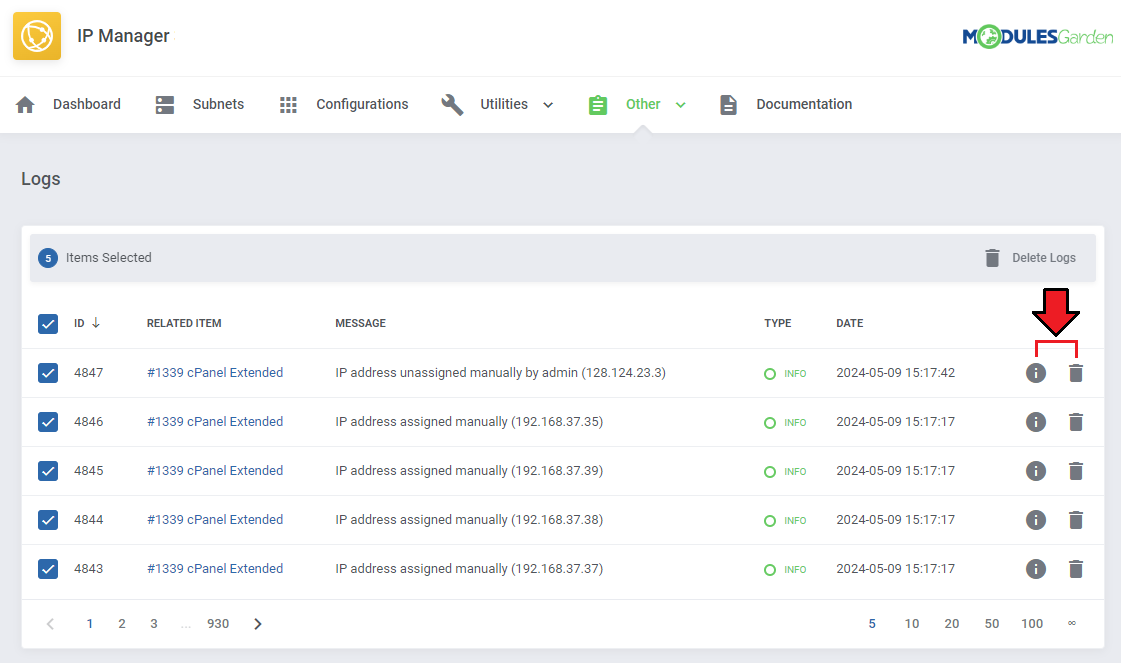1121x663 pixels.
Task: Click the MESSAGE column header
Action: 360,323
